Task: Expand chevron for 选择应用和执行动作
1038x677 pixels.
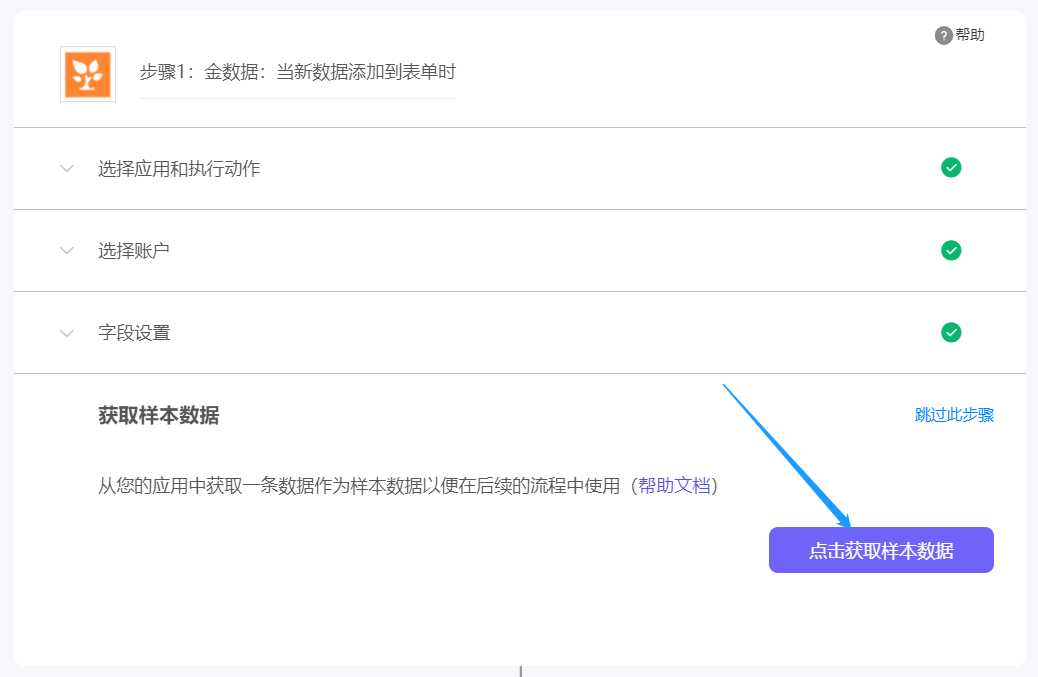Action: (x=67, y=169)
